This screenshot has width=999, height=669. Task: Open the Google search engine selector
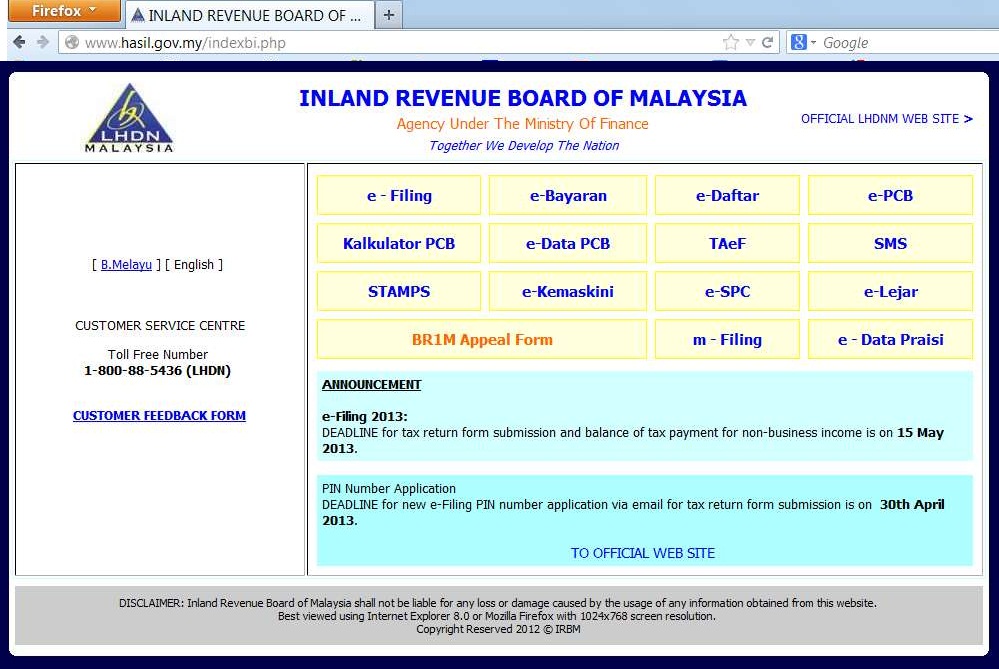click(803, 43)
